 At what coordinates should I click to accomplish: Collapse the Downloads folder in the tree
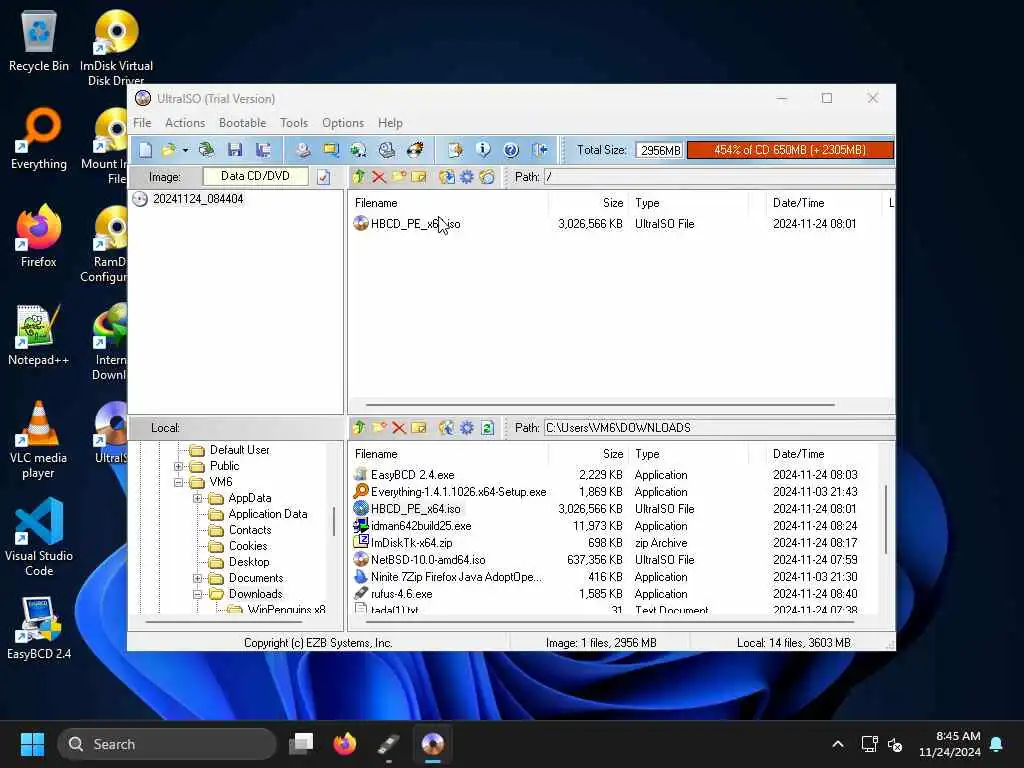197,594
